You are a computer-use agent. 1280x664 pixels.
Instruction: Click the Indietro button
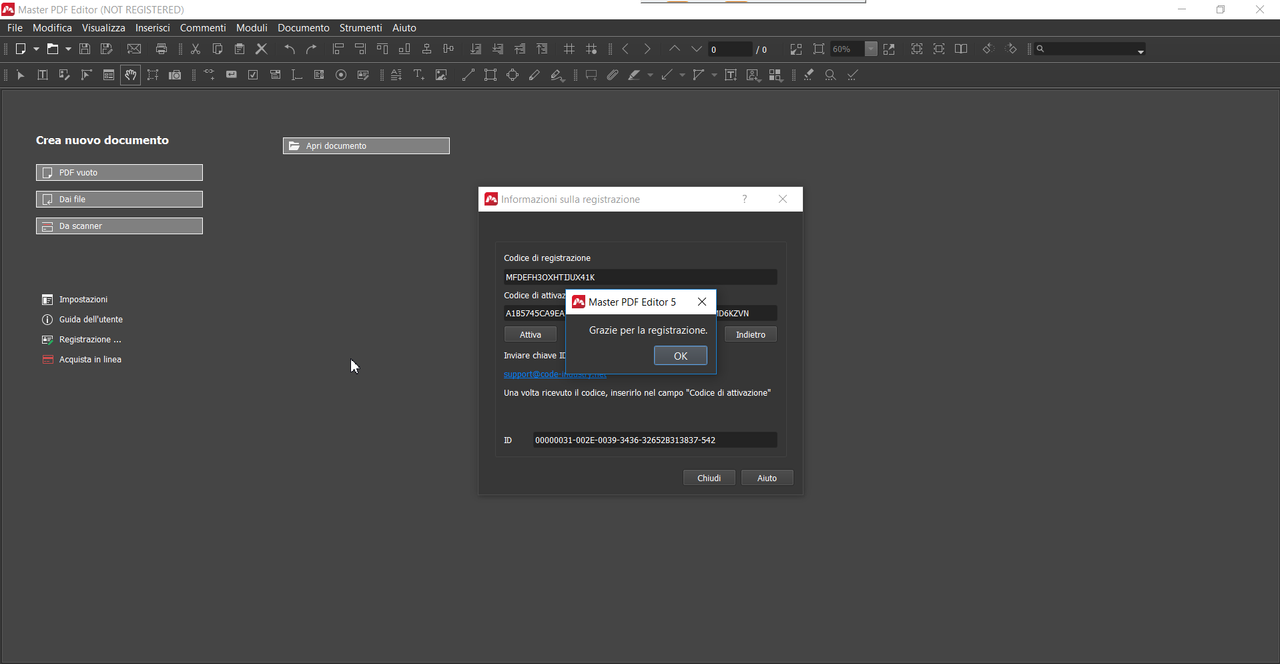751,335
